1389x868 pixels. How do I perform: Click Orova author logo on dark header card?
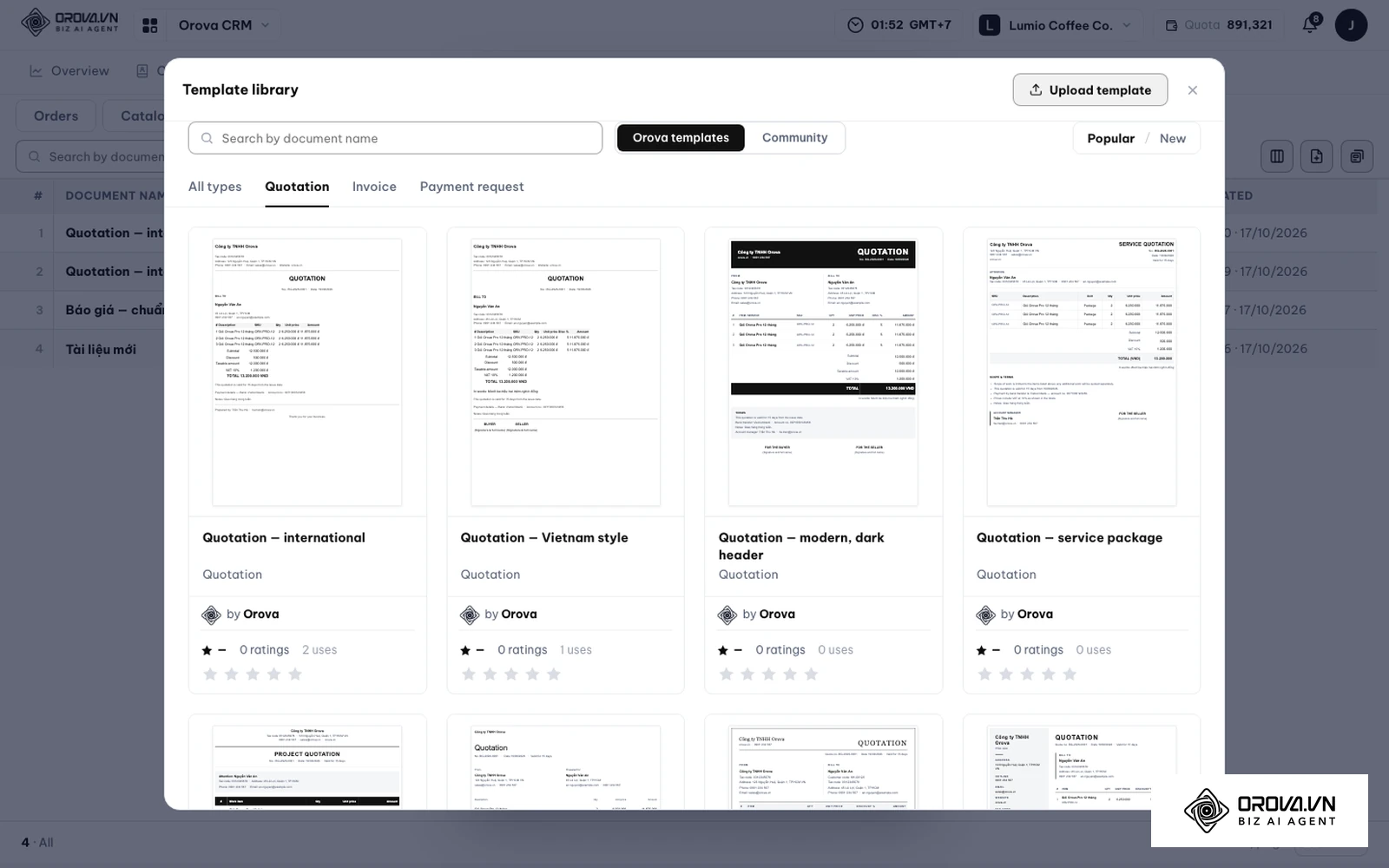tap(727, 615)
